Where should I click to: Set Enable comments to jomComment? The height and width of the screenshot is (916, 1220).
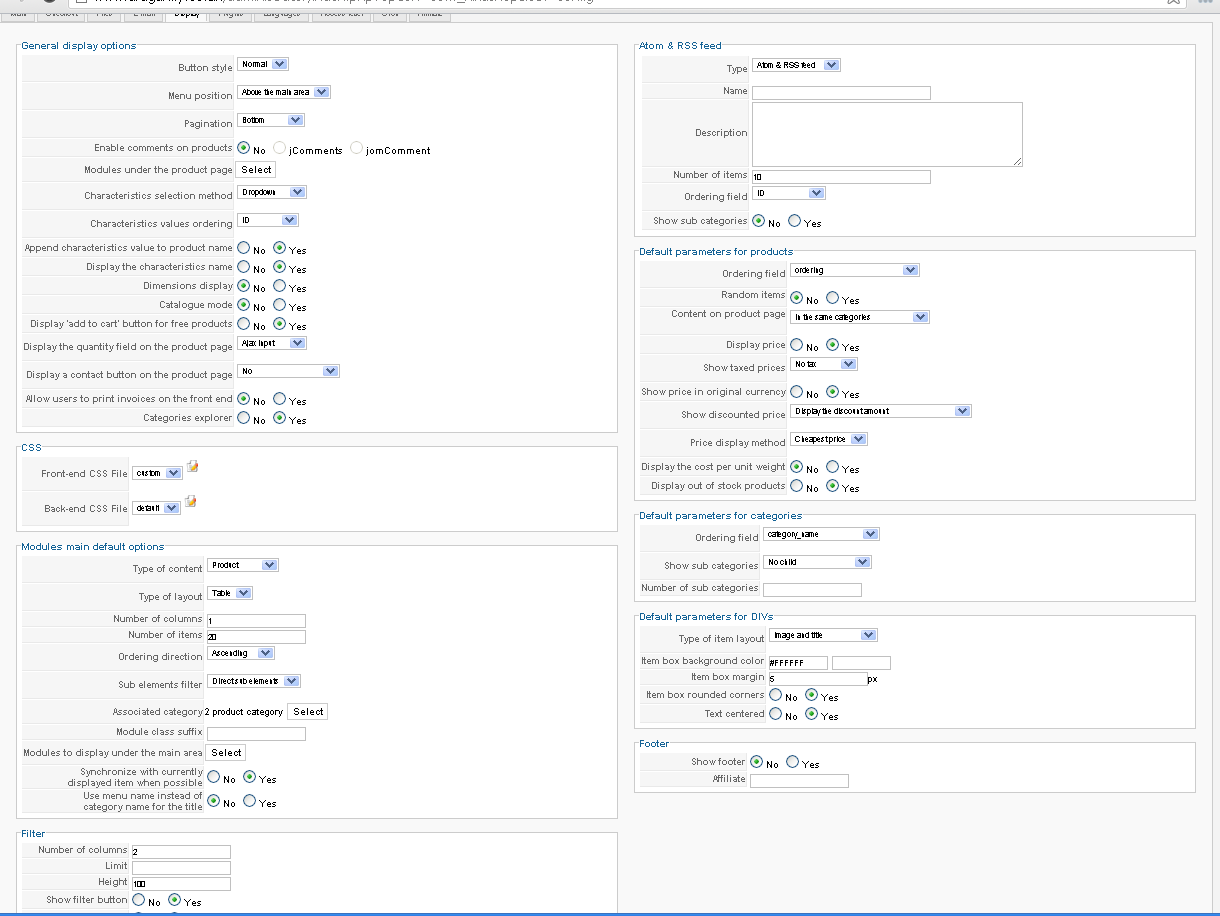(x=357, y=149)
